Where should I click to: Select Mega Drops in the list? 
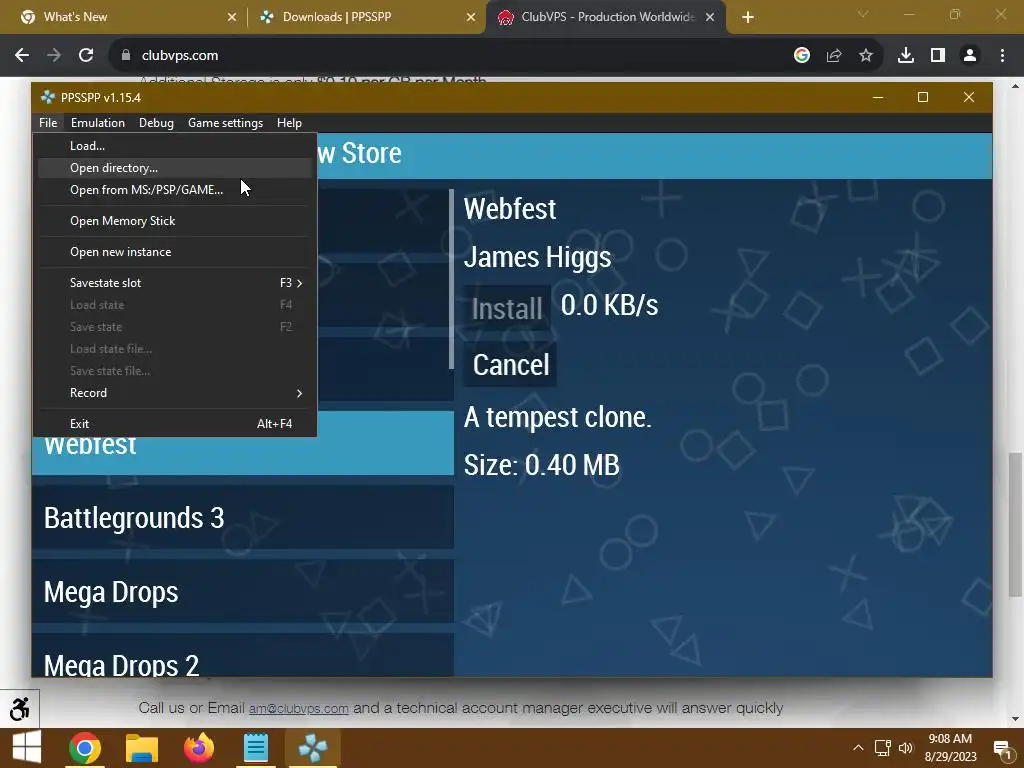click(242, 592)
